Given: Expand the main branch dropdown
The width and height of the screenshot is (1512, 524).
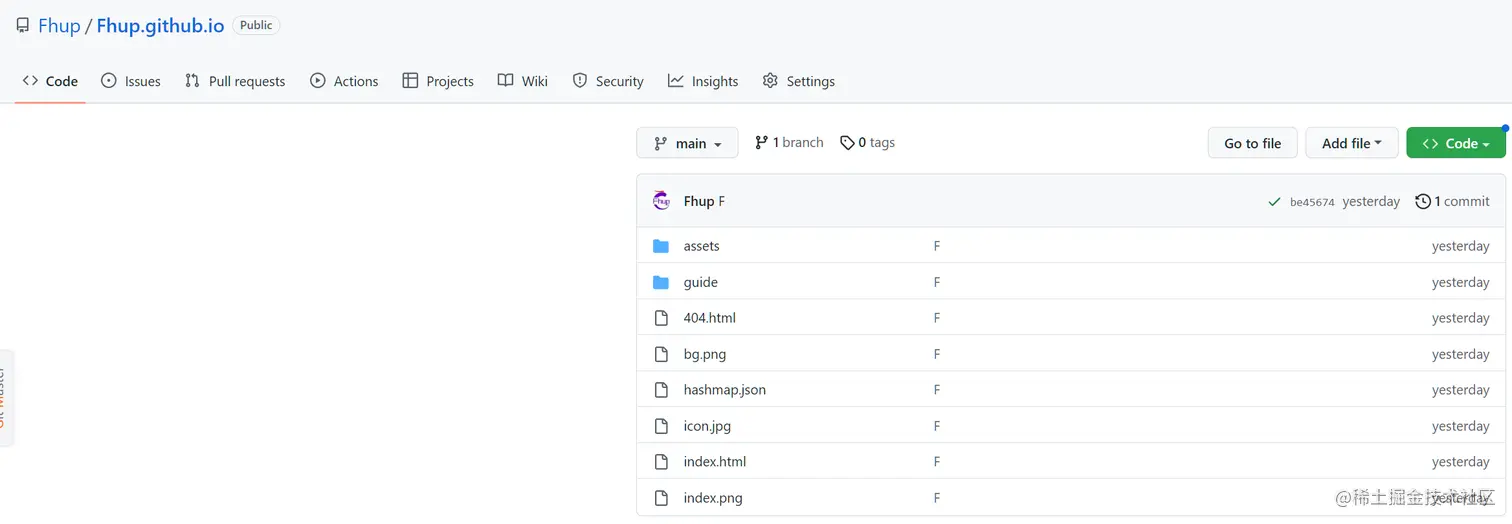Looking at the screenshot, I should click(687, 143).
